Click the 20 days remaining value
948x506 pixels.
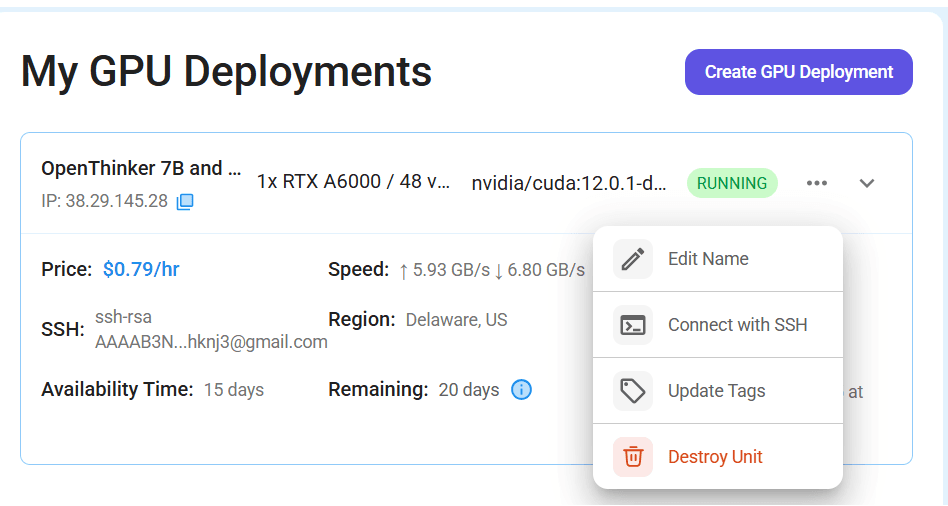[469, 390]
